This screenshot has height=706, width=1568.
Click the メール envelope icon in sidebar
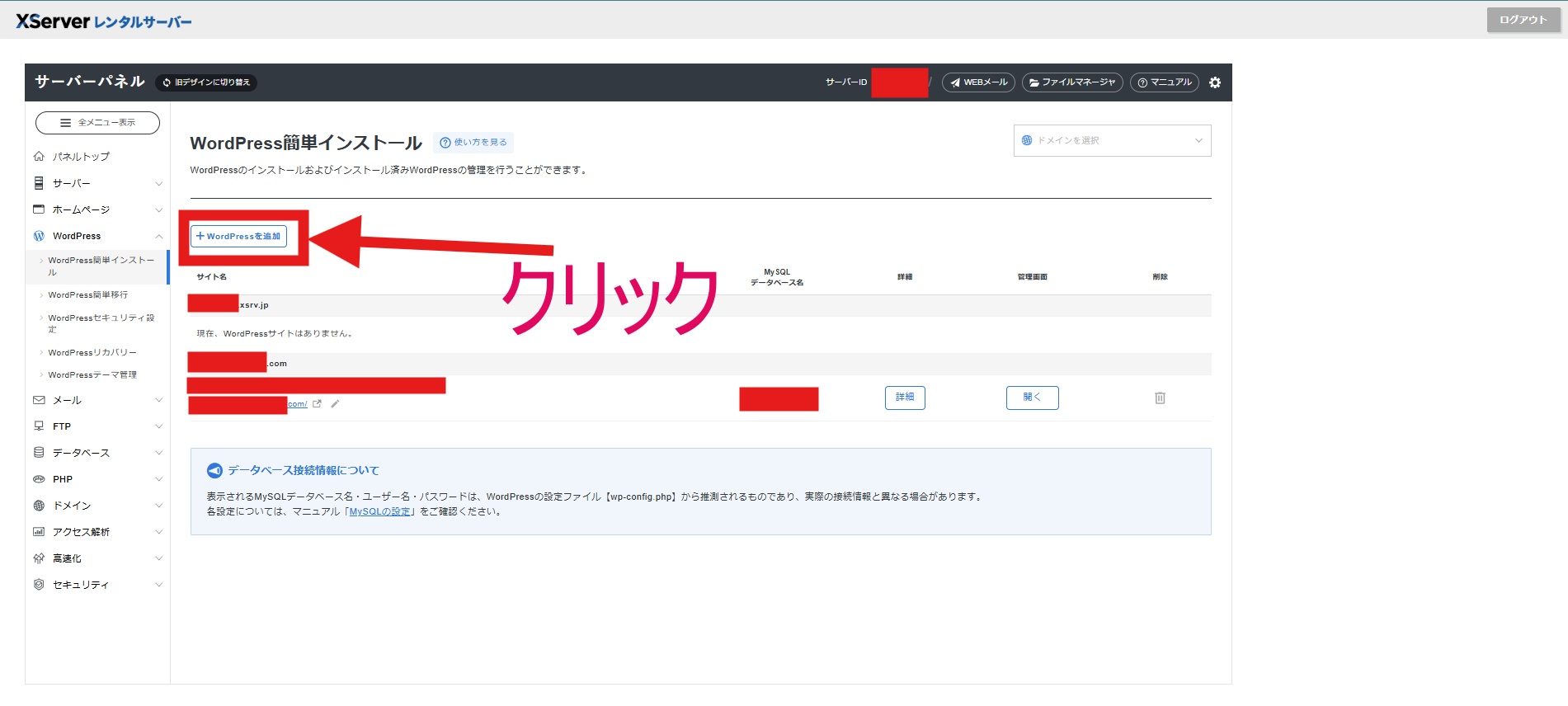coord(39,400)
